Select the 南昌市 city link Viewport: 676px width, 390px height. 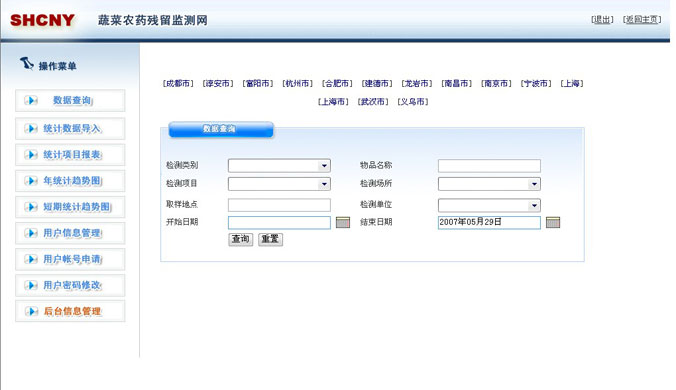456,84
